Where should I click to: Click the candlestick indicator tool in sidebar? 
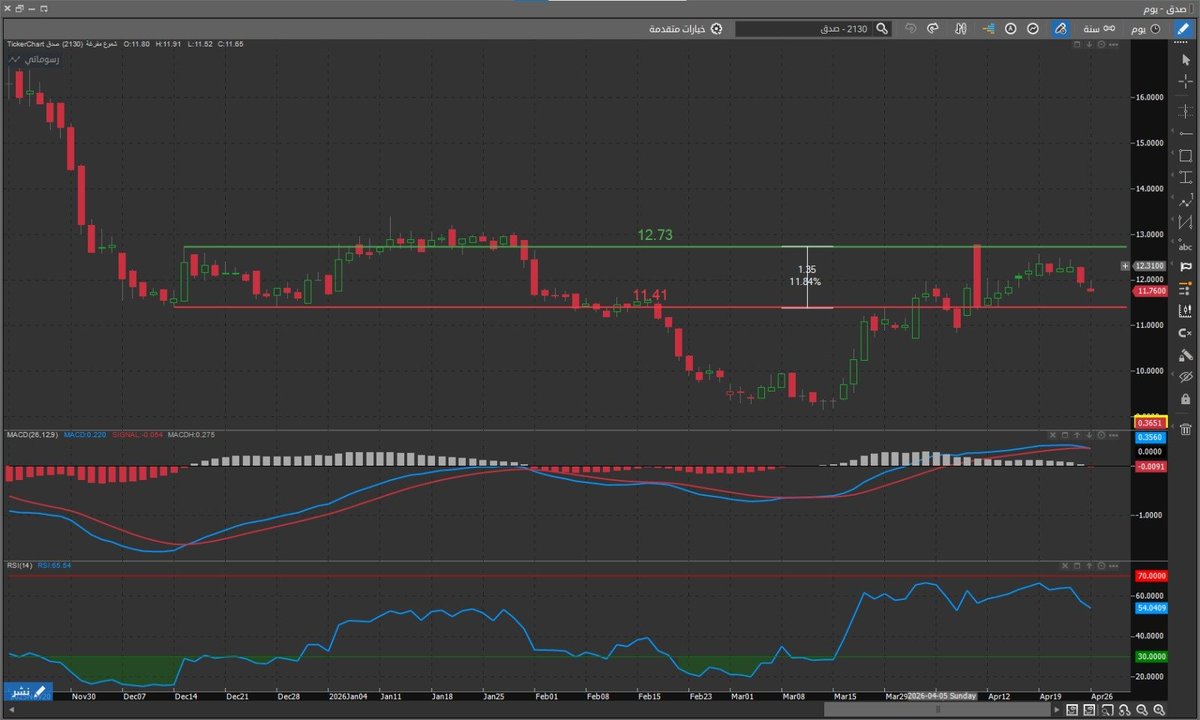click(1185, 311)
